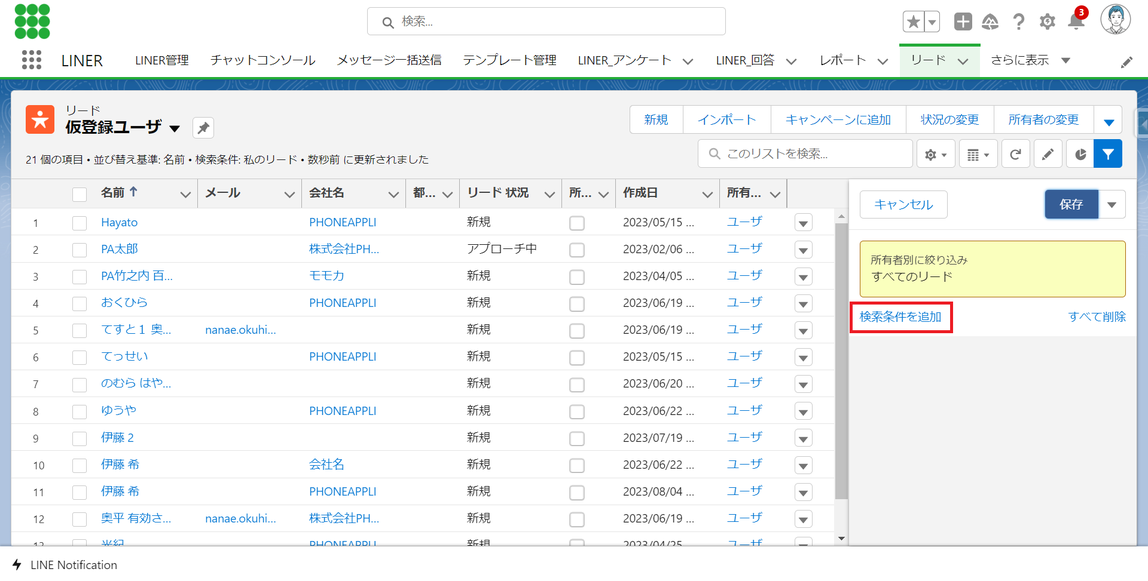Toggle the filter funnel button
Screen dimensions: 1148x581
coord(1108,154)
